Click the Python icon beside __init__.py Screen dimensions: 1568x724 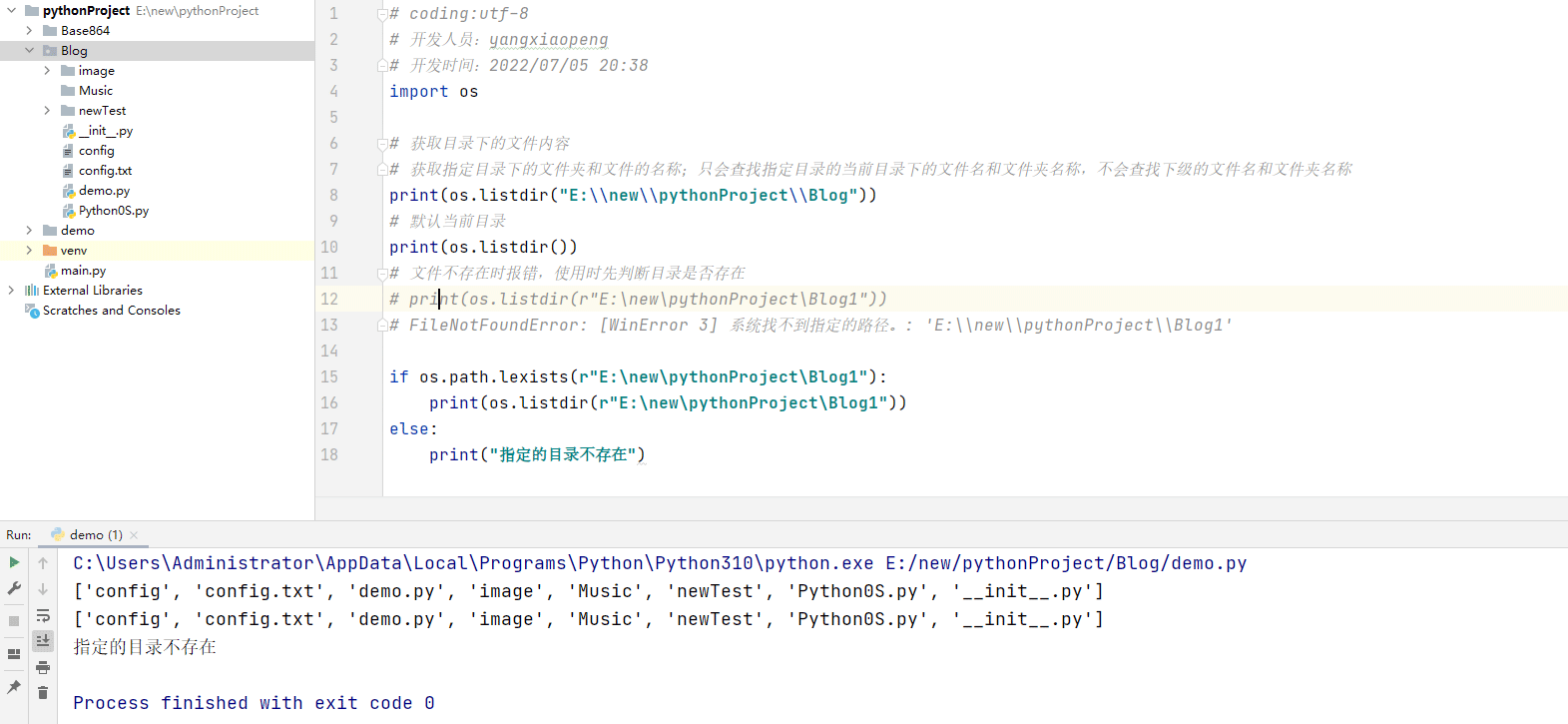(68, 131)
